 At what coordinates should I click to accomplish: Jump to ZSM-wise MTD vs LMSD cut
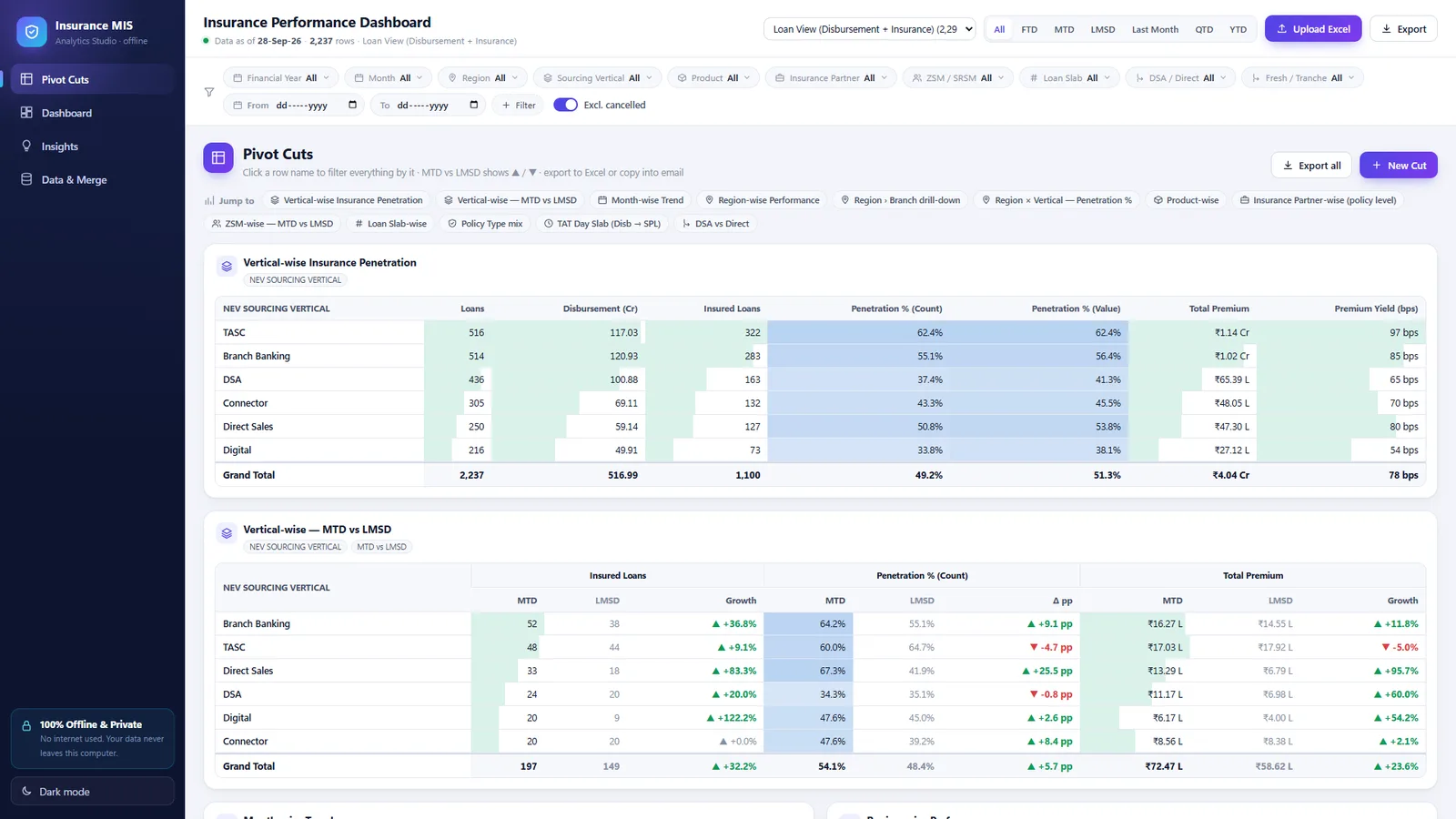272,224
